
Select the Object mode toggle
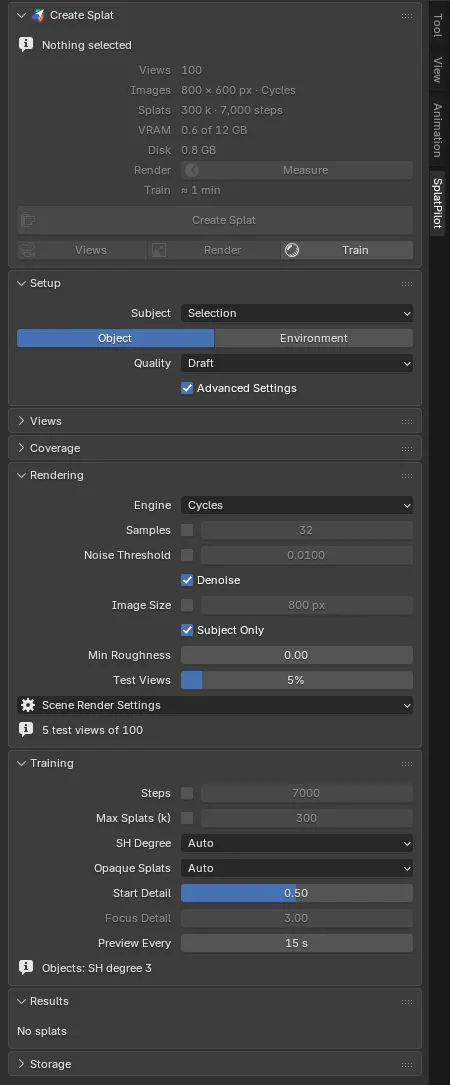(x=116, y=338)
